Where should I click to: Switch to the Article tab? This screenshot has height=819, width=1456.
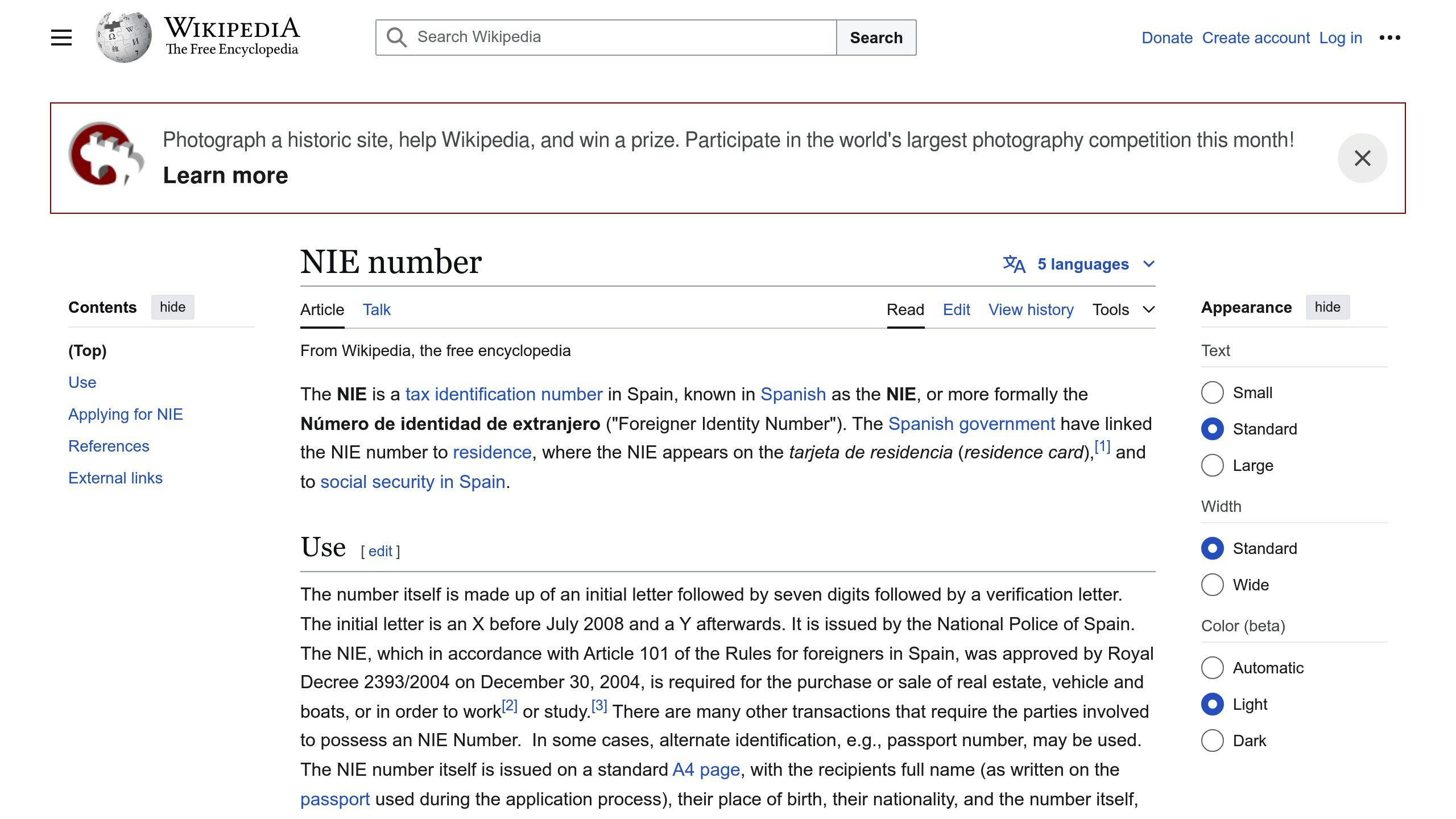pyautogui.click(x=322, y=309)
